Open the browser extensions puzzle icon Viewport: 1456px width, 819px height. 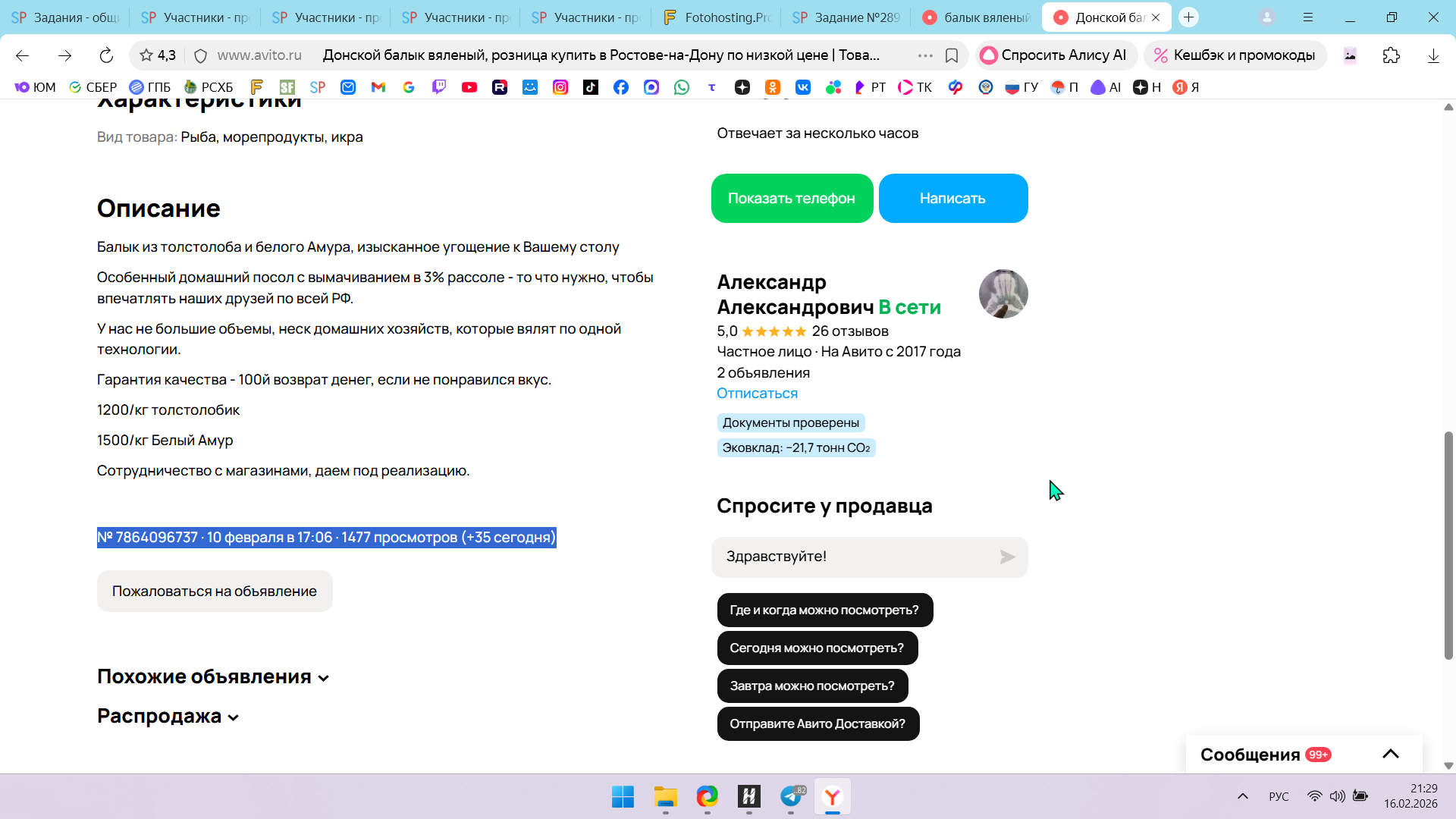coord(1391,55)
